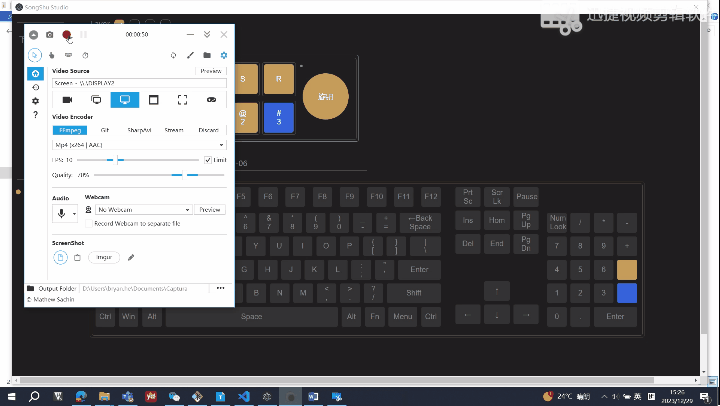This screenshot has width=720, height=406.
Task: Select full screen video source
Action: (x=96, y=100)
